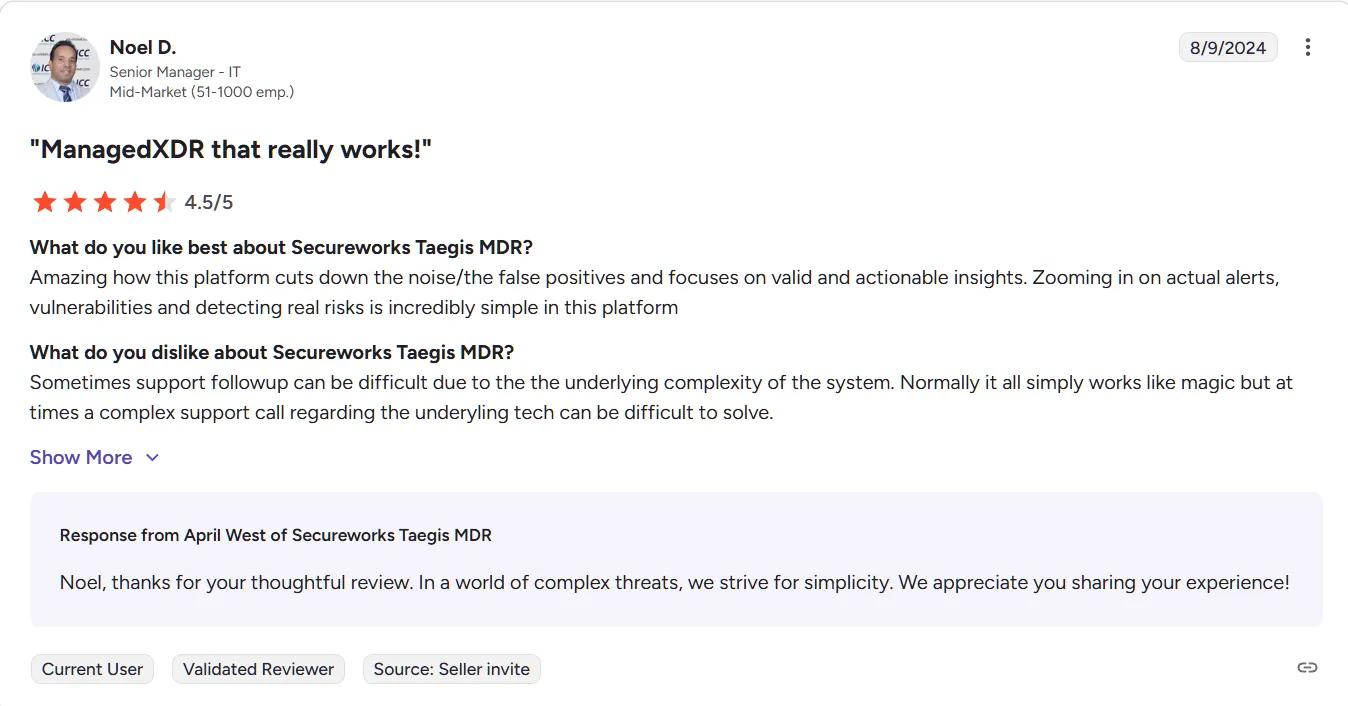The width and height of the screenshot is (1348, 706).
Task: Select the Senior Manager - IT job title
Action: [x=174, y=71]
